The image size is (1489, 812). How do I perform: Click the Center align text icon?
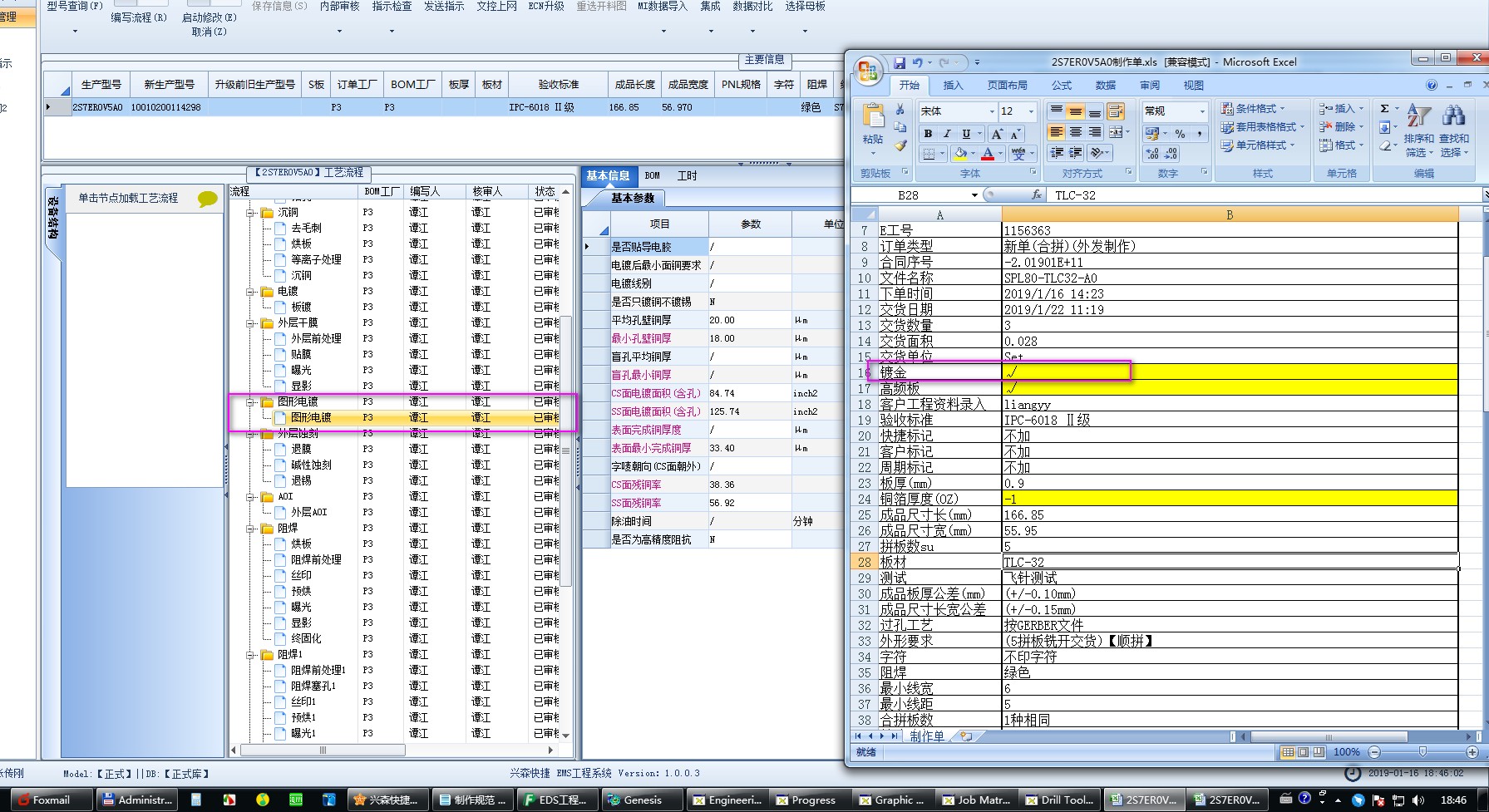tap(1076, 132)
